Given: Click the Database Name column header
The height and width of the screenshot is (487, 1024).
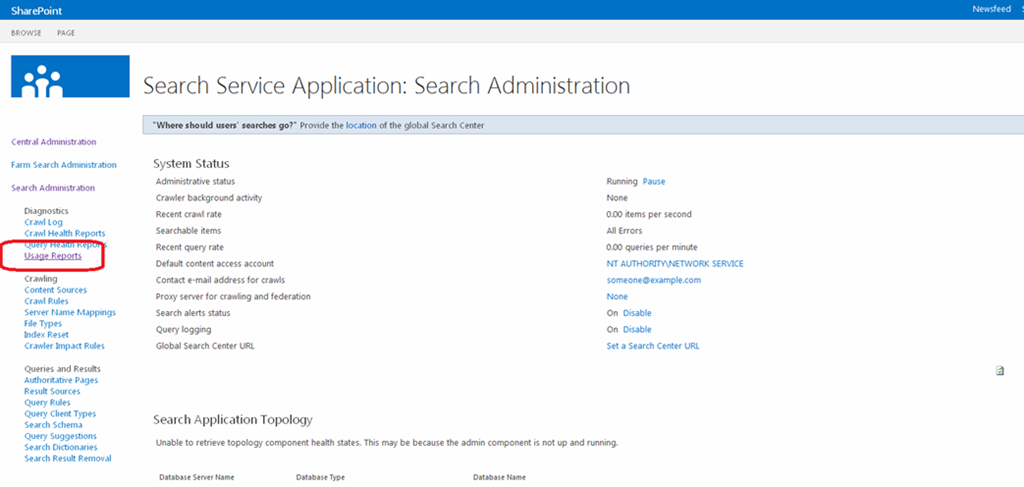Looking at the screenshot, I should click(x=500, y=477).
